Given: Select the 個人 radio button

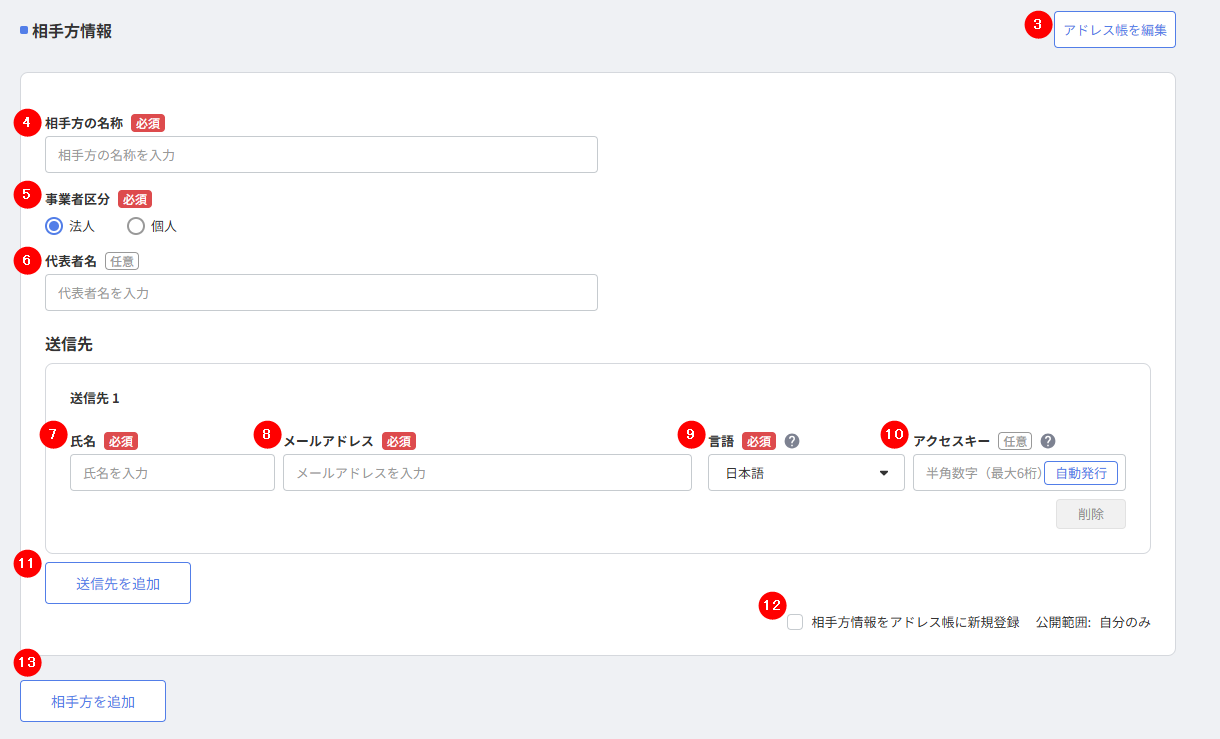Looking at the screenshot, I should pos(136,226).
